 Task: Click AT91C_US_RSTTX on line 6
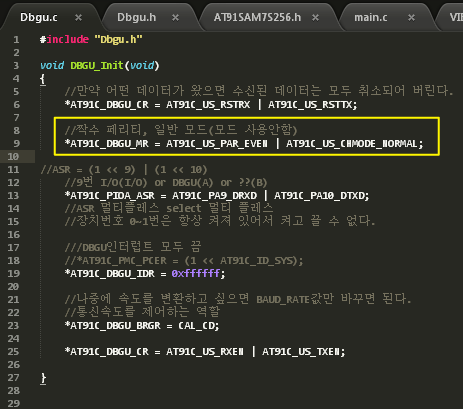point(310,105)
